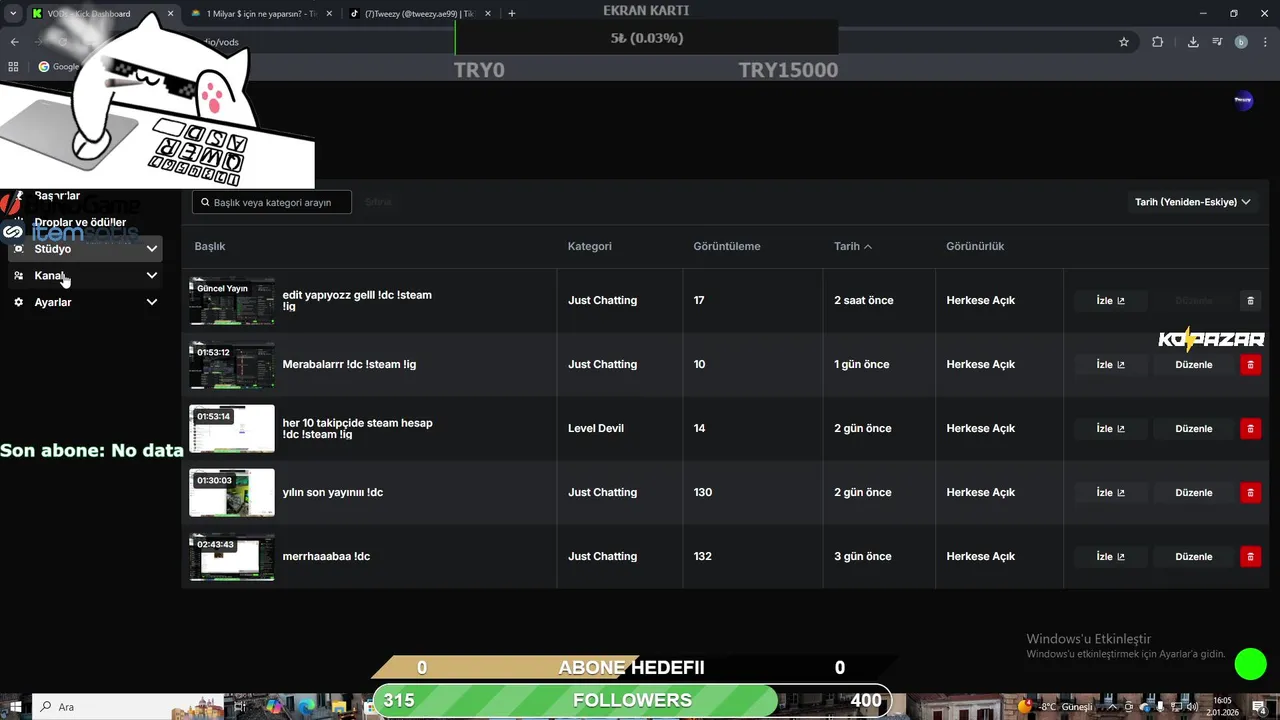Click İzle for 'yılın son yayınııı !dc'
This screenshot has height=720, width=1280.
click(1110, 493)
